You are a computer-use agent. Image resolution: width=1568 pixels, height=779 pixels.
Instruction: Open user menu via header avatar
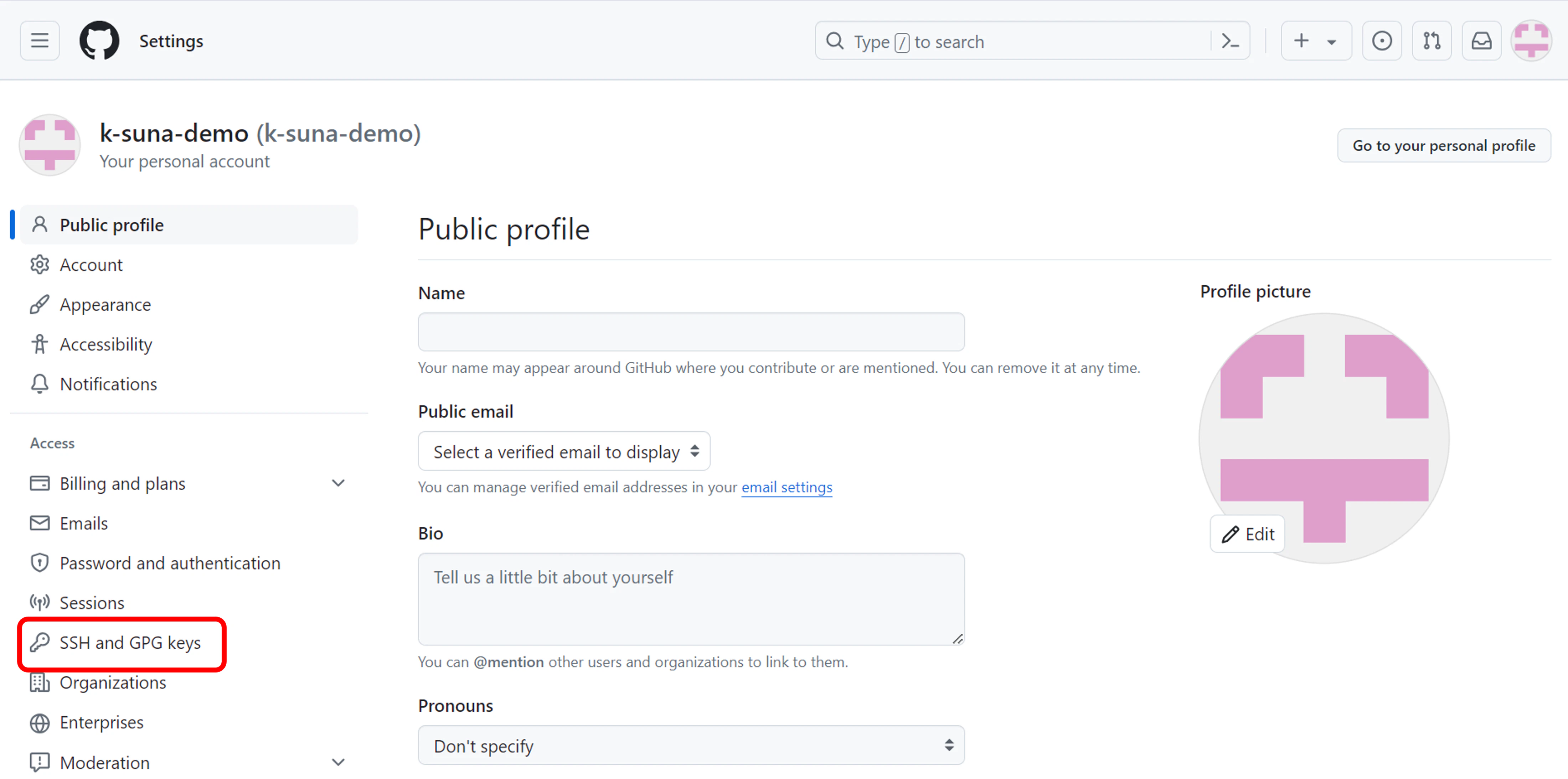point(1532,41)
